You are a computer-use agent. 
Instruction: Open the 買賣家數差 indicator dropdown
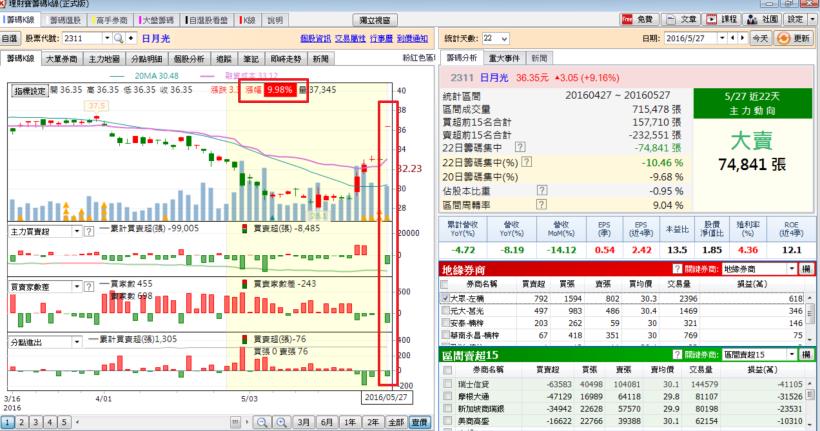point(77,287)
